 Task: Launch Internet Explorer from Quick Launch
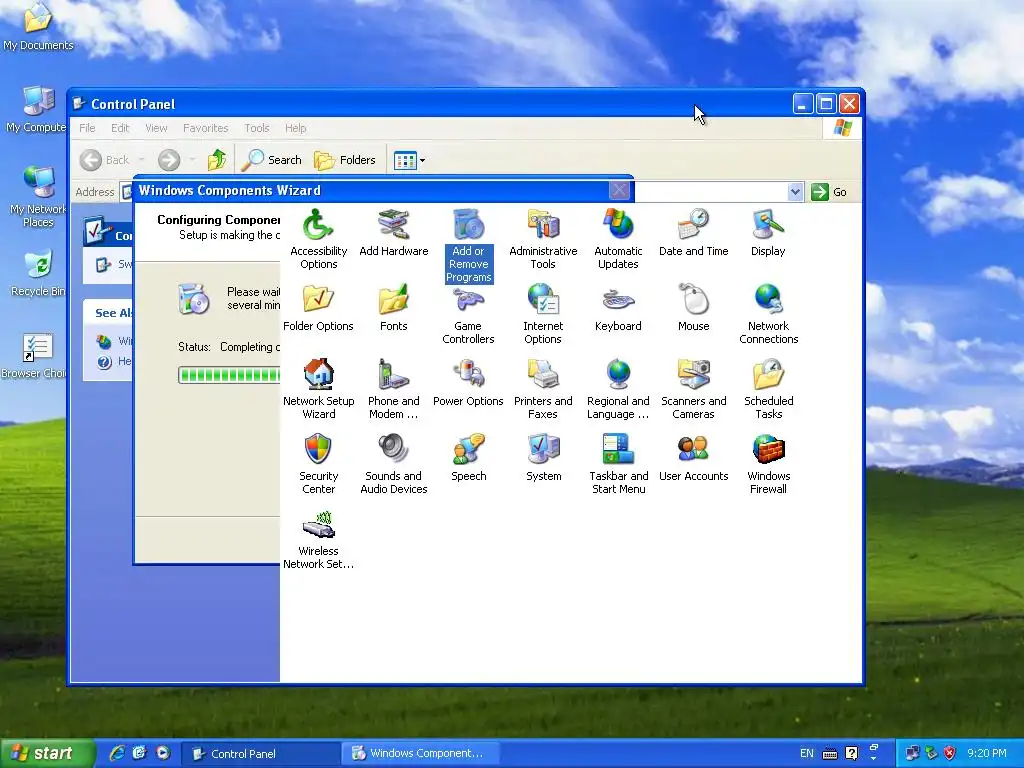coord(117,753)
